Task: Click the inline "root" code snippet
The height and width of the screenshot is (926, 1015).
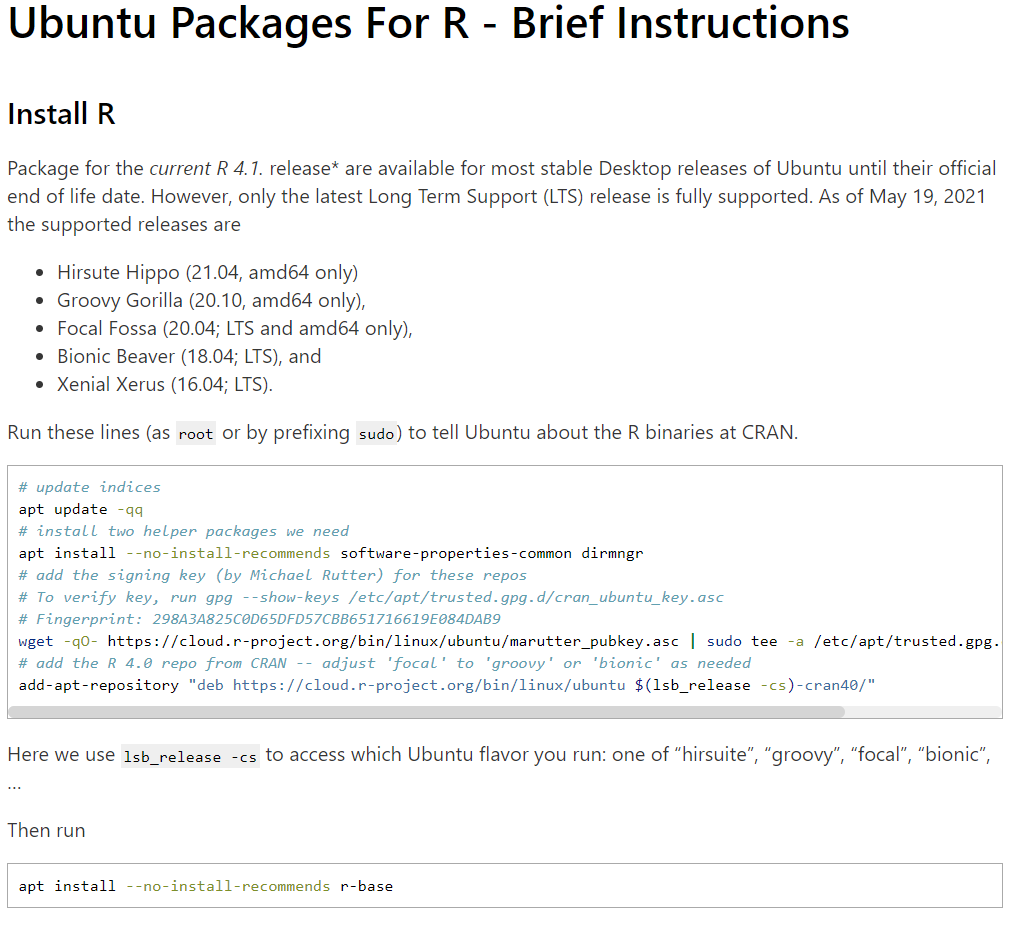Action: pyautogui.click(x=195, y=434)
